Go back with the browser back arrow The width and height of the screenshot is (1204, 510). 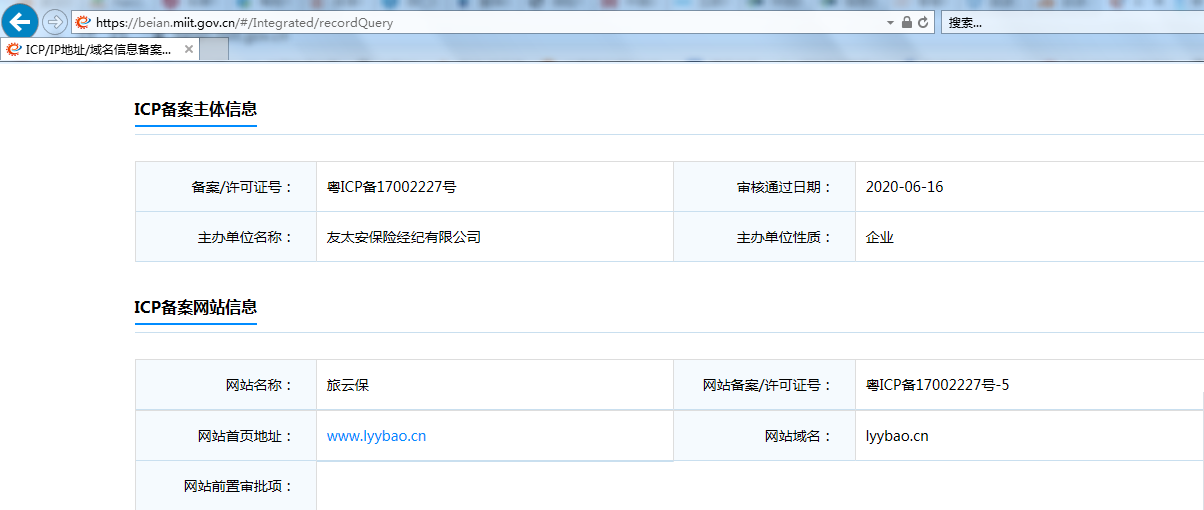[x=20, y=21]
